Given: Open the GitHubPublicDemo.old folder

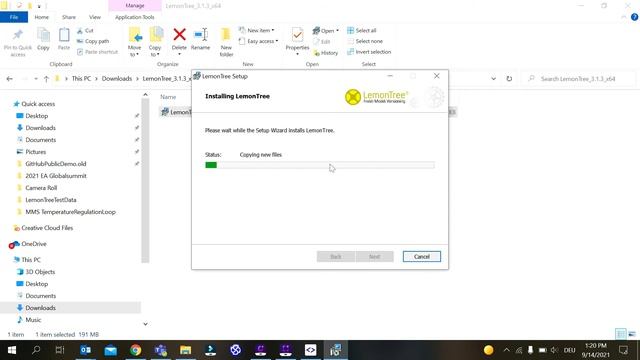Looking at the screenshot, I should (x=56, y=164).
